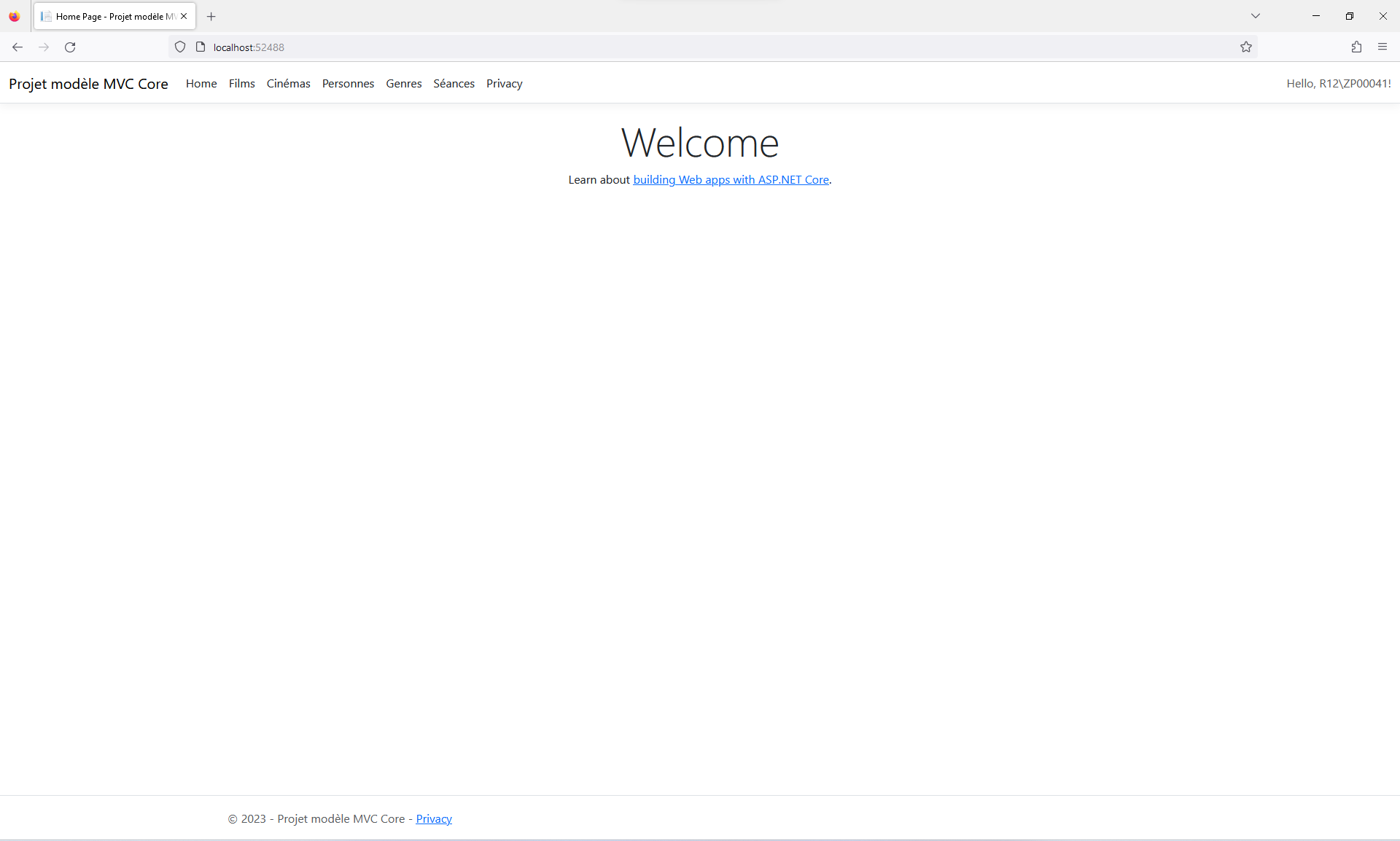Select the Home Page browser tab

pos(109,16)
